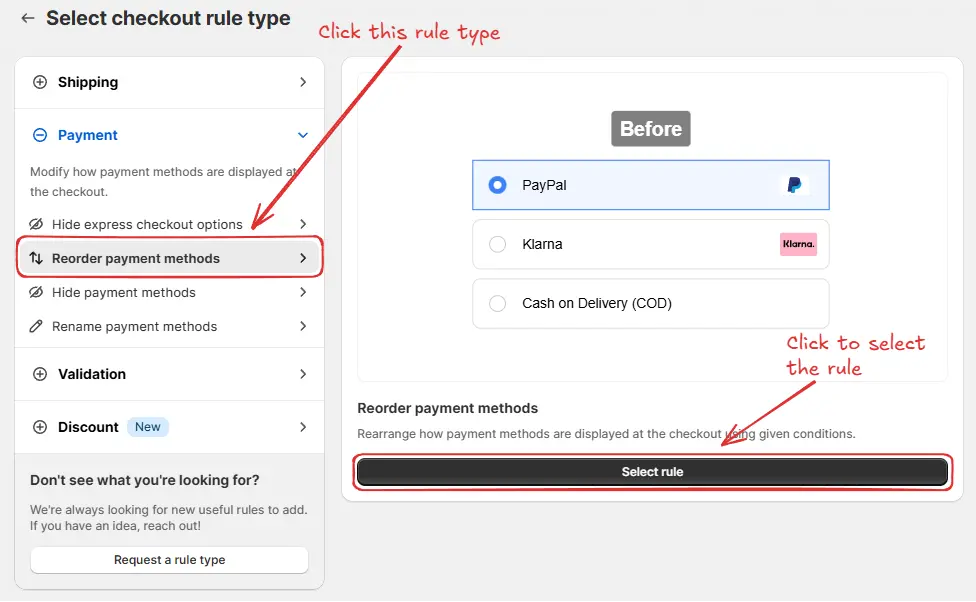Select the Hide payment methods rule

point(124,292)
